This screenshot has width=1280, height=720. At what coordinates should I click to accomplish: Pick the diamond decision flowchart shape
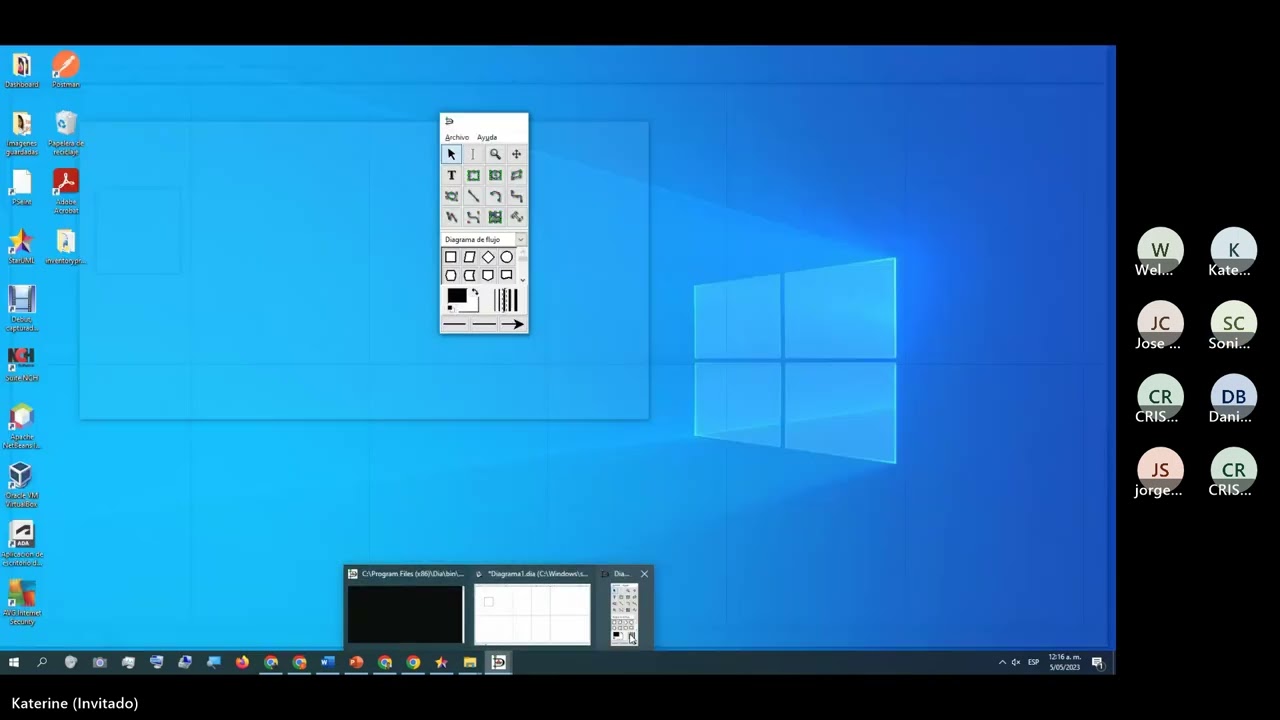click(488, 257)
